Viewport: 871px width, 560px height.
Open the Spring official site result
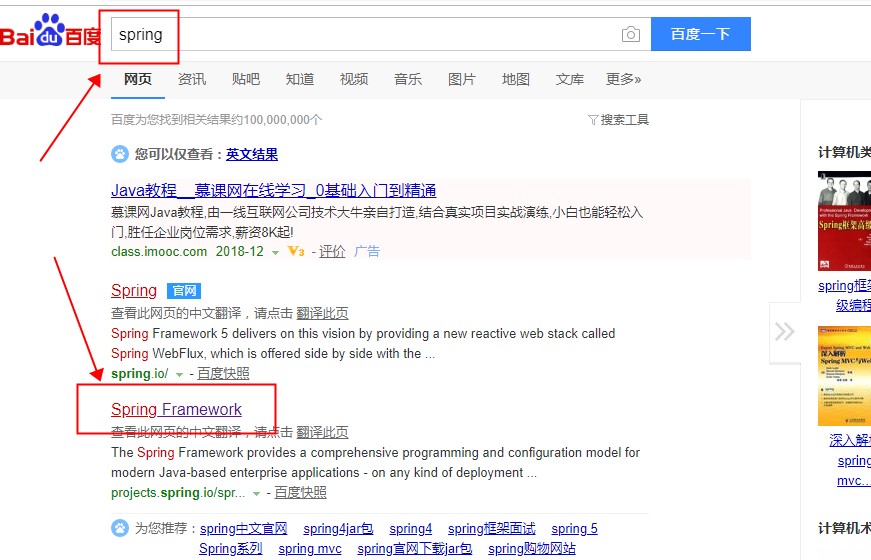tap(134, 291)
